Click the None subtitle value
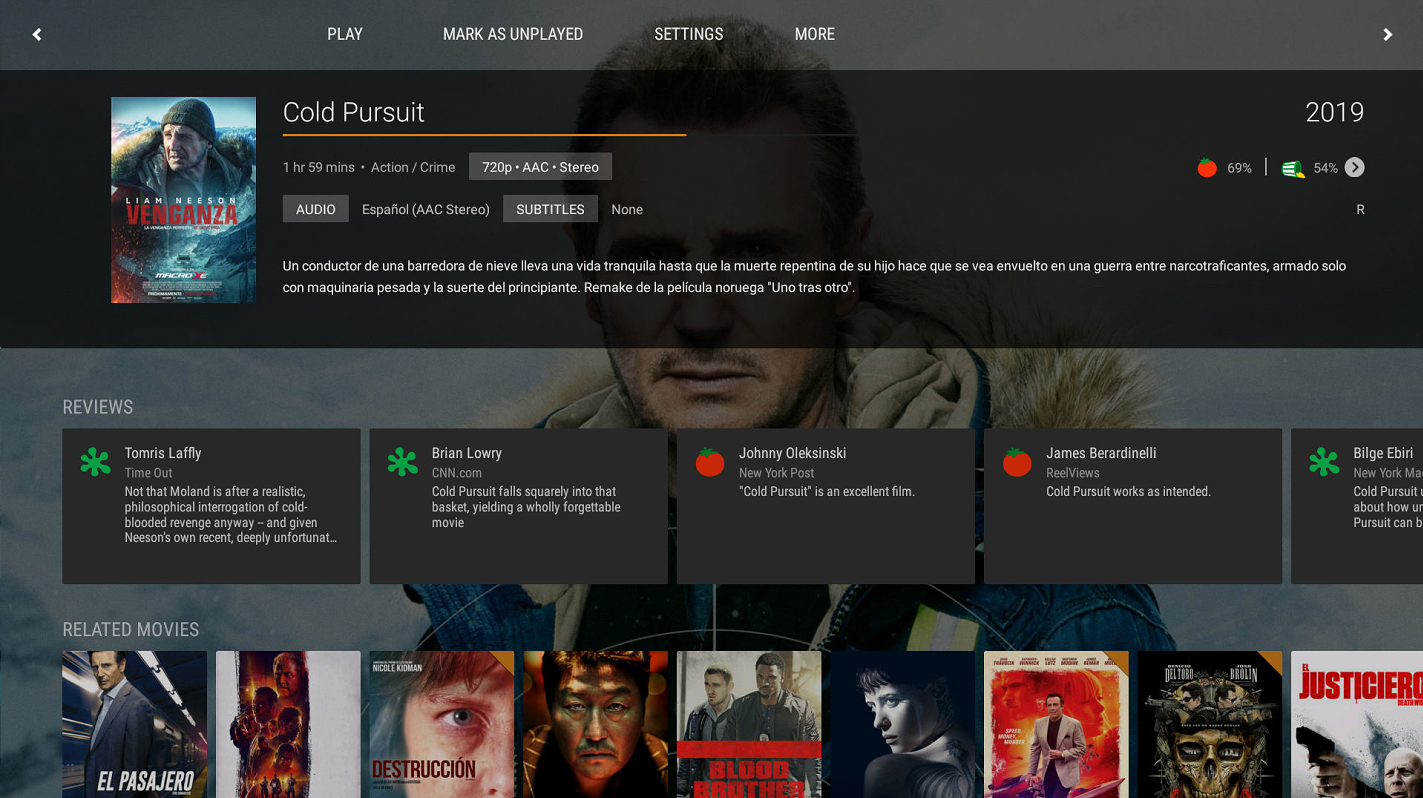The image size is (1423, 798). pyautogui.click(x=627, y=209)
